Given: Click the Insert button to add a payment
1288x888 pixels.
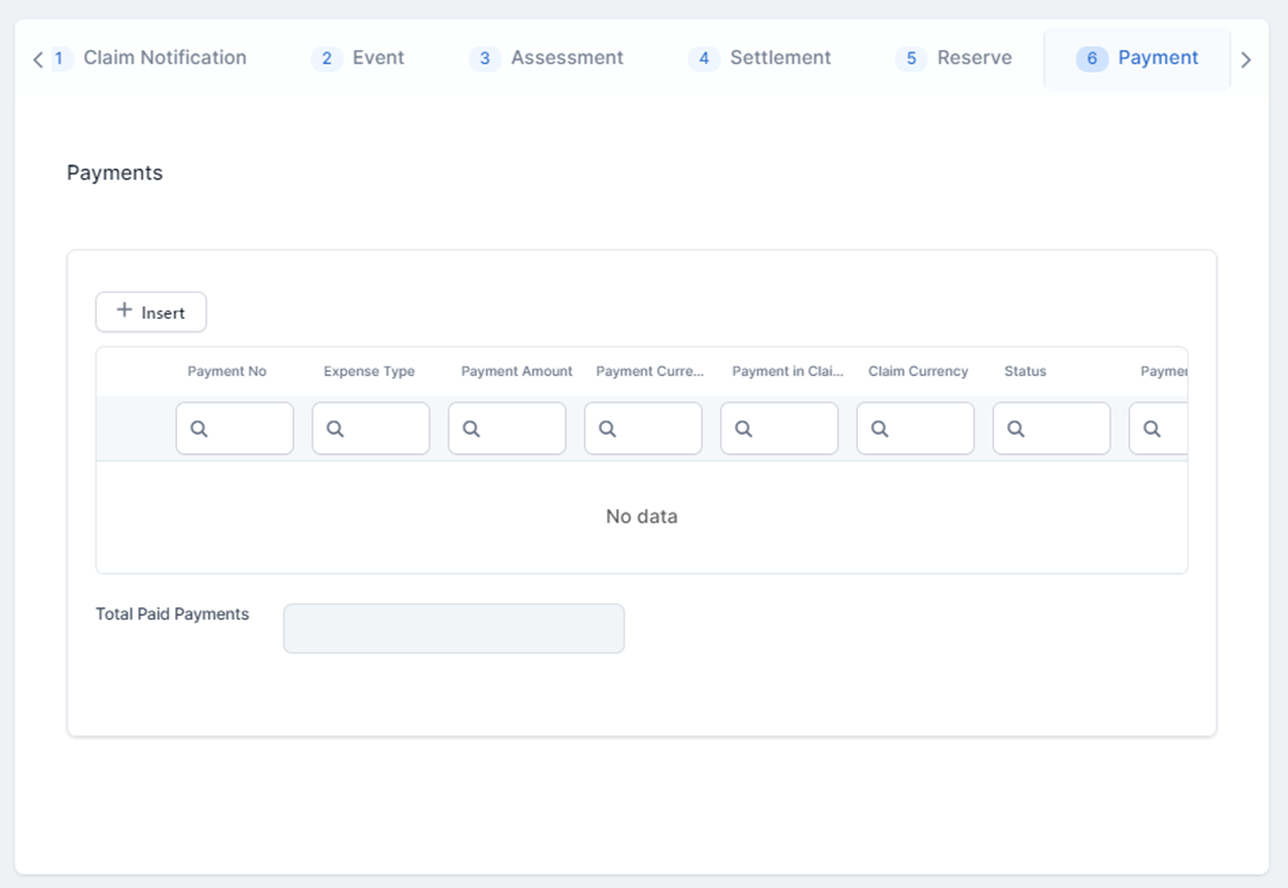Looking at the screenshot, I should (151, 312).
